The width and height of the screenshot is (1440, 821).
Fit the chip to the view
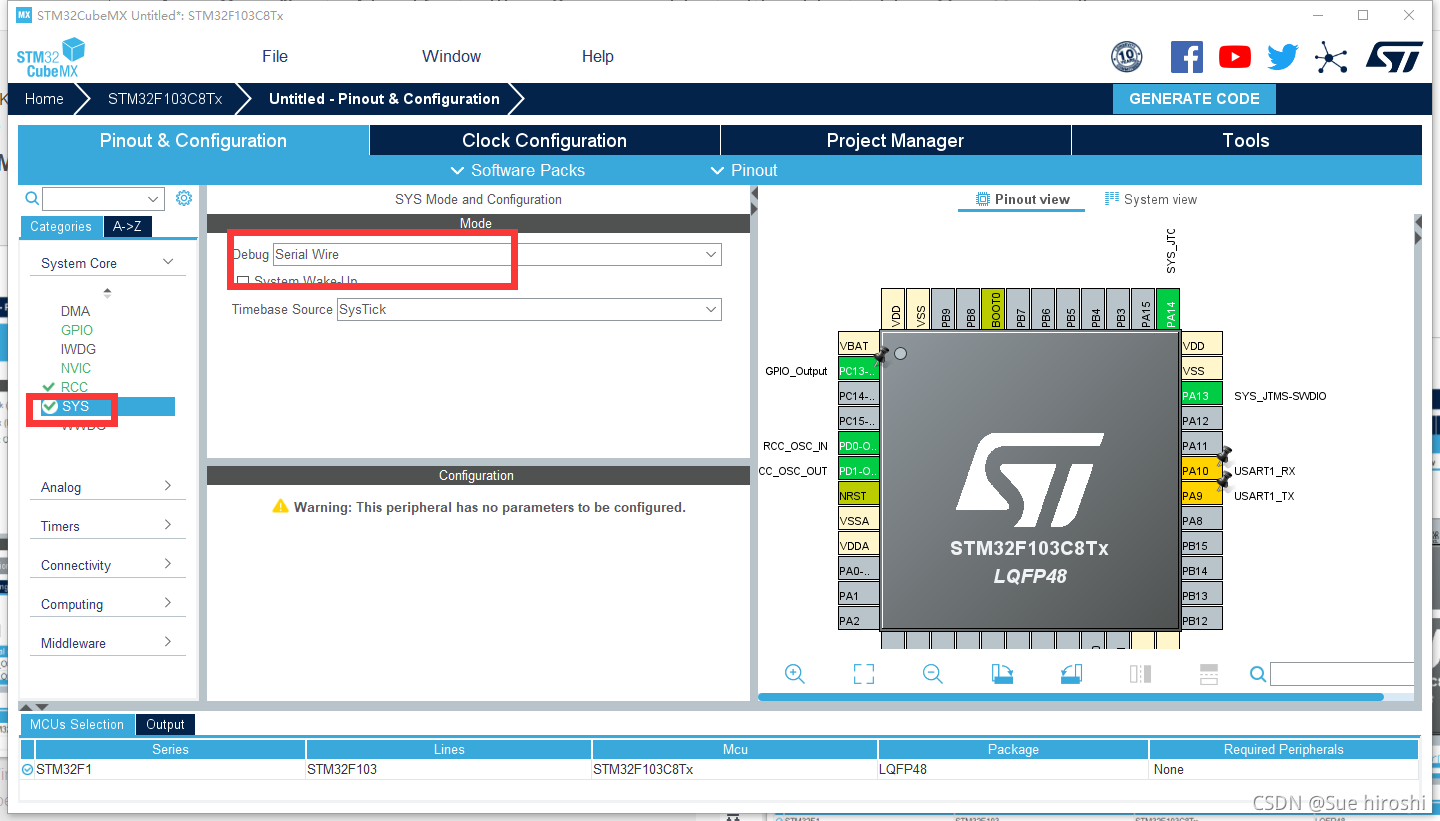(x=864, y=674)
